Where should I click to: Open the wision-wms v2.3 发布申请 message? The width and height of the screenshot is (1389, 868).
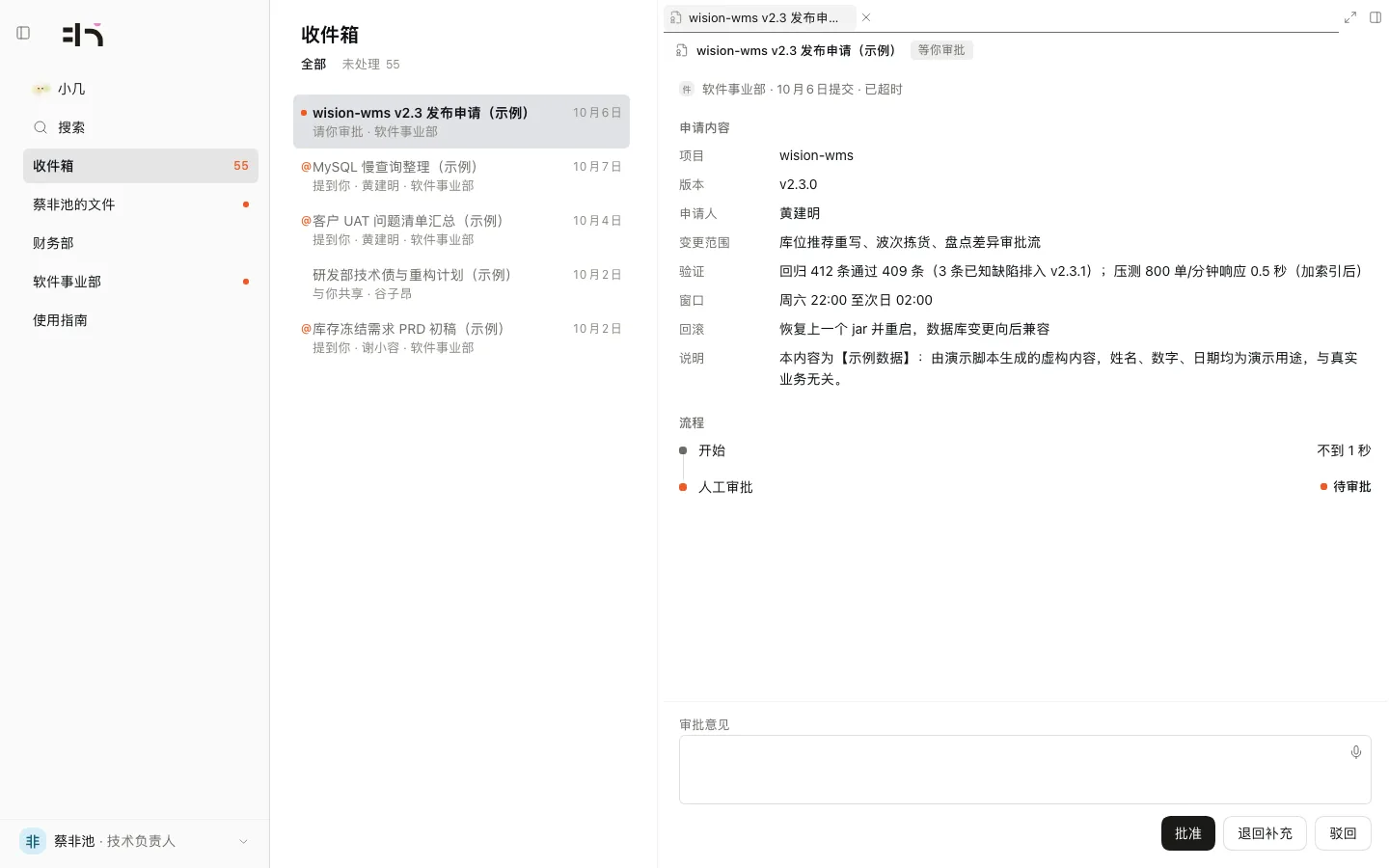[461, 122]
